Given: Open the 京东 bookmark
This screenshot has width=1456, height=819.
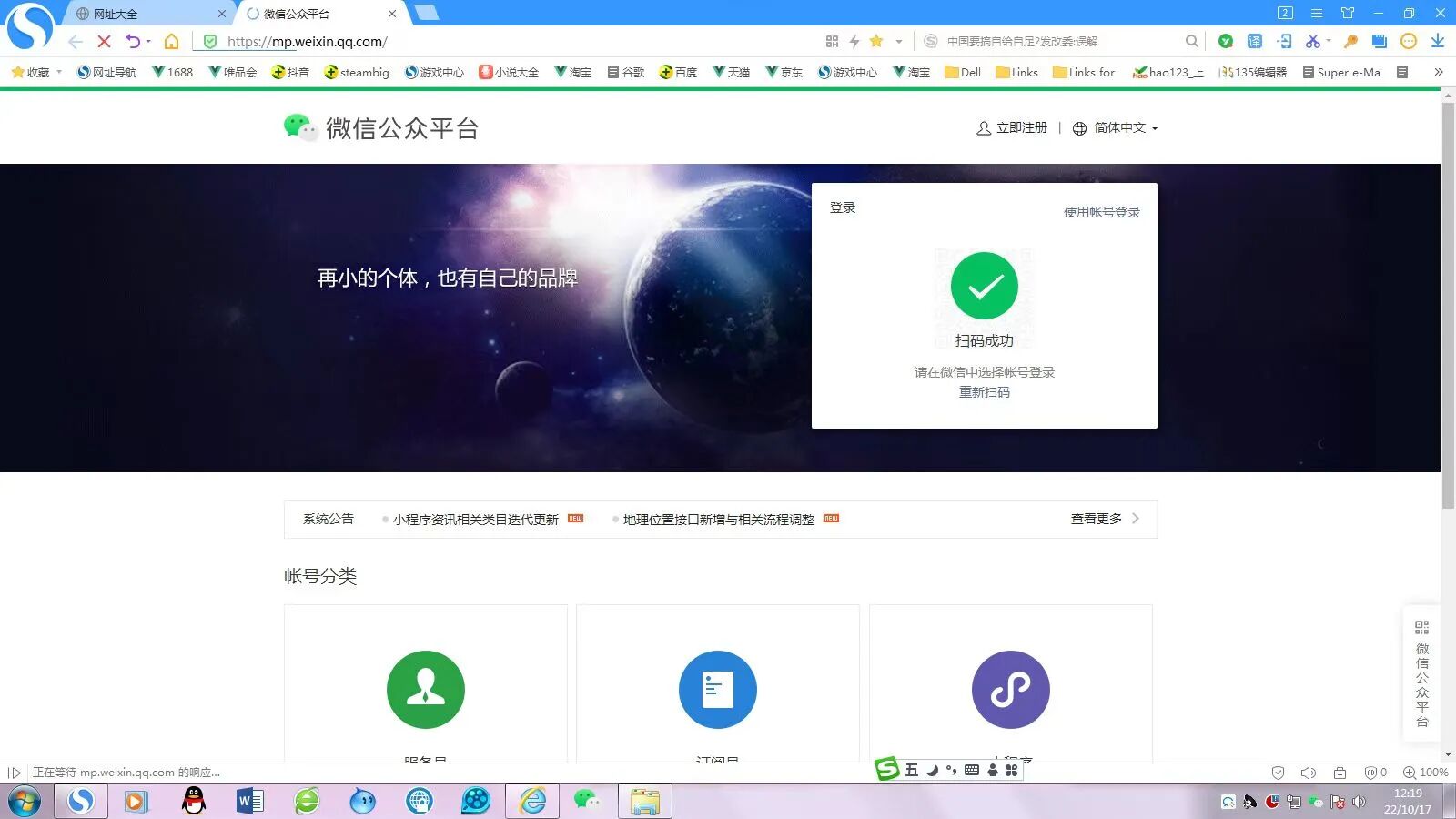Looking at the screenshot, I should pos(784,72).
